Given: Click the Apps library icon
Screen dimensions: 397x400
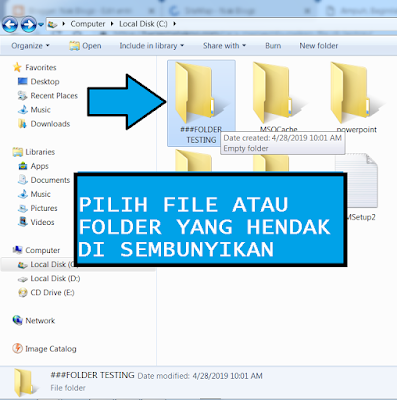Looking at the screenshot, I should point(23,166).
